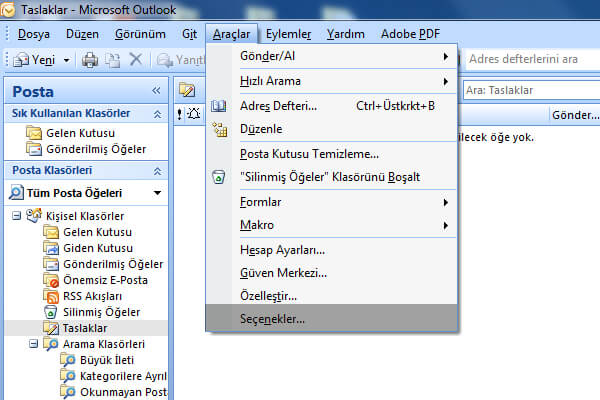
Task: Click Gelen Kutusu favorite folder icon
Action: (34, 133)
